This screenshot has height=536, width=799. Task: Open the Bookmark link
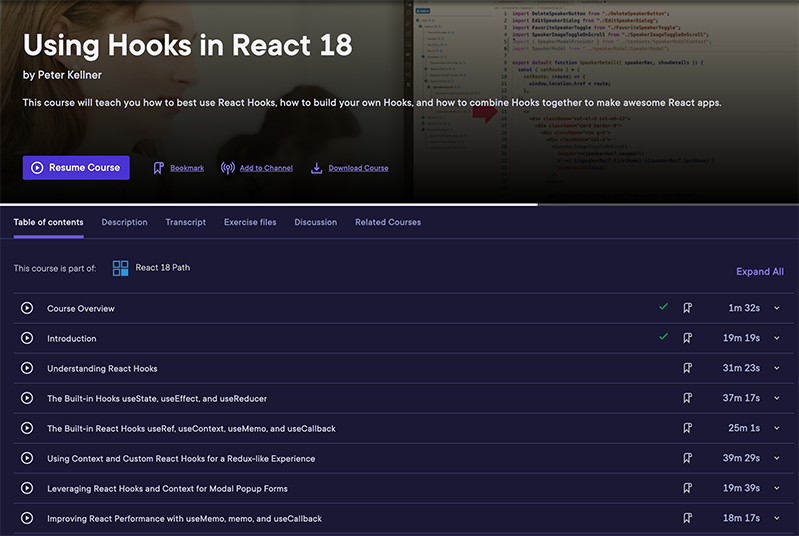187,168
